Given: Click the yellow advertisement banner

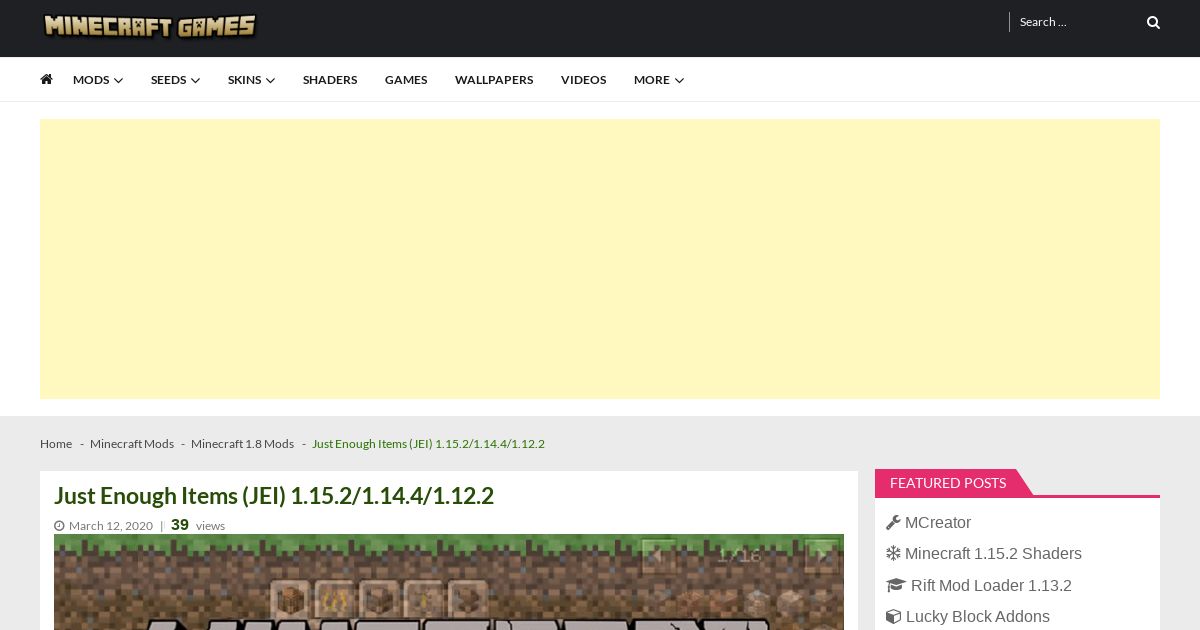Looking at the screenshot, I should [x=600, y=259].
